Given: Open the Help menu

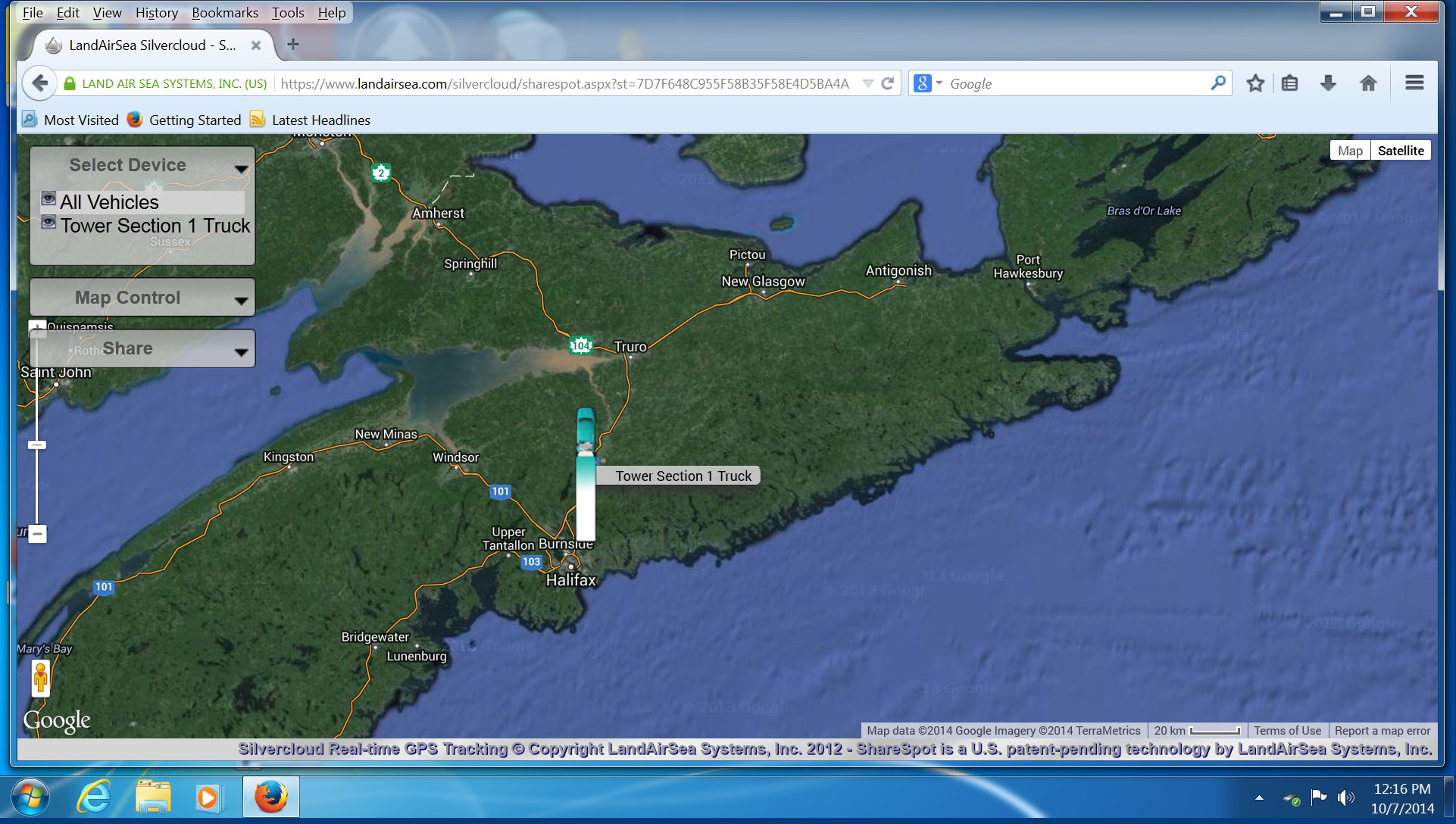Looking at the screenshot, I should [x=332, y=13].
